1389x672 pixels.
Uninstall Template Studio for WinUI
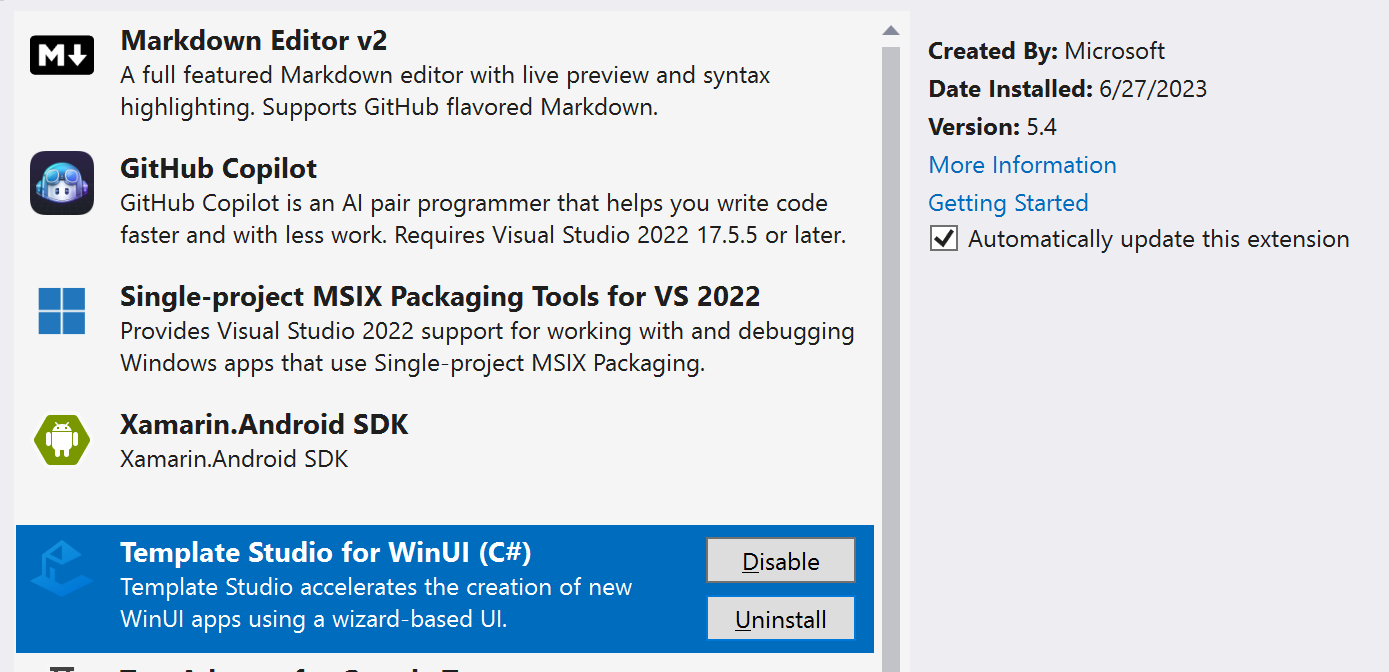(781, 618)
